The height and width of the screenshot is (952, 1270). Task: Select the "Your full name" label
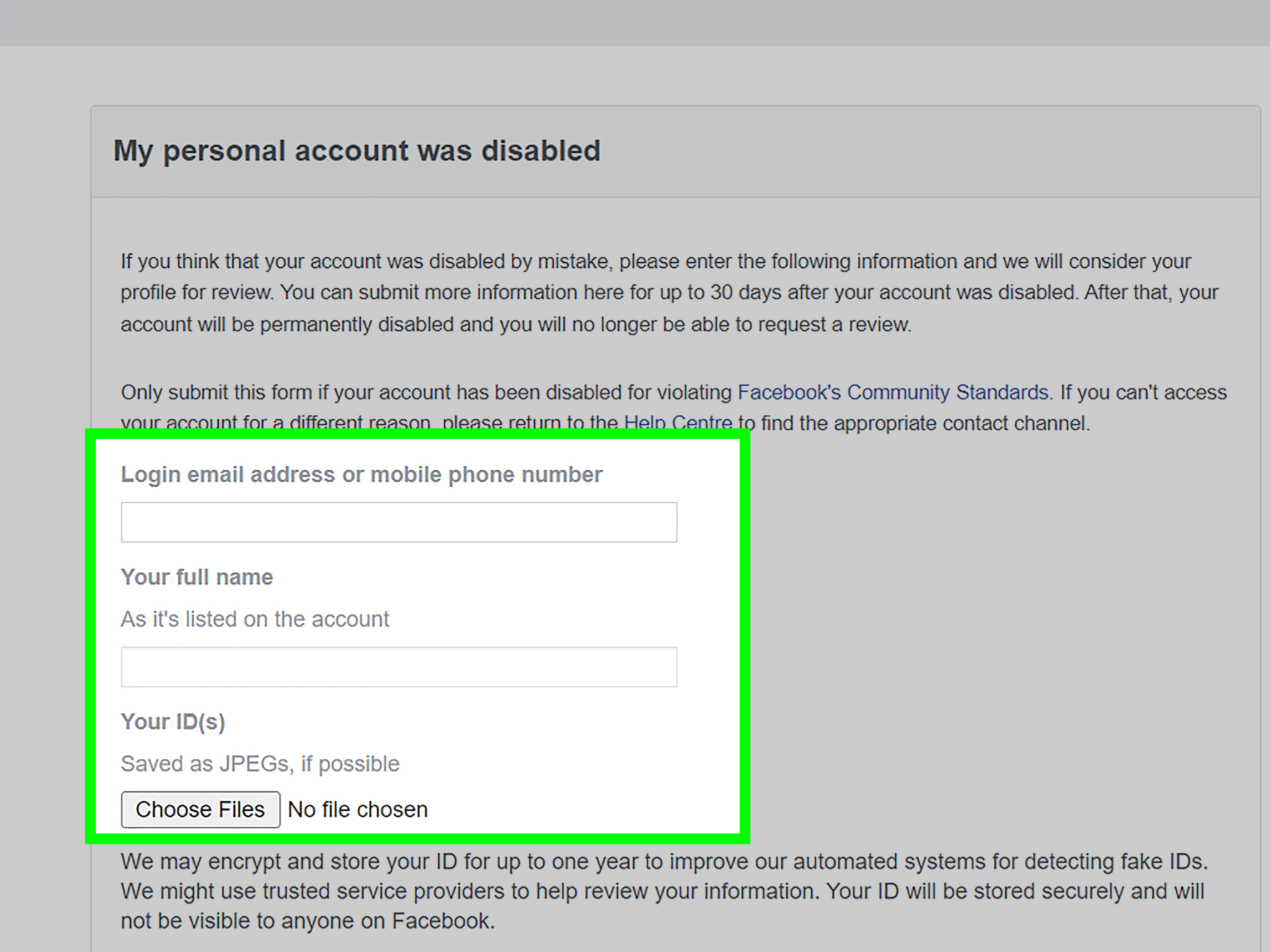click(x=196, y=577)
